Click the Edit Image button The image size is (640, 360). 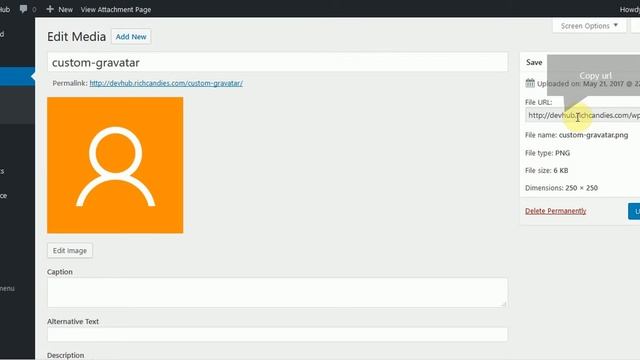tap(70, 251)
